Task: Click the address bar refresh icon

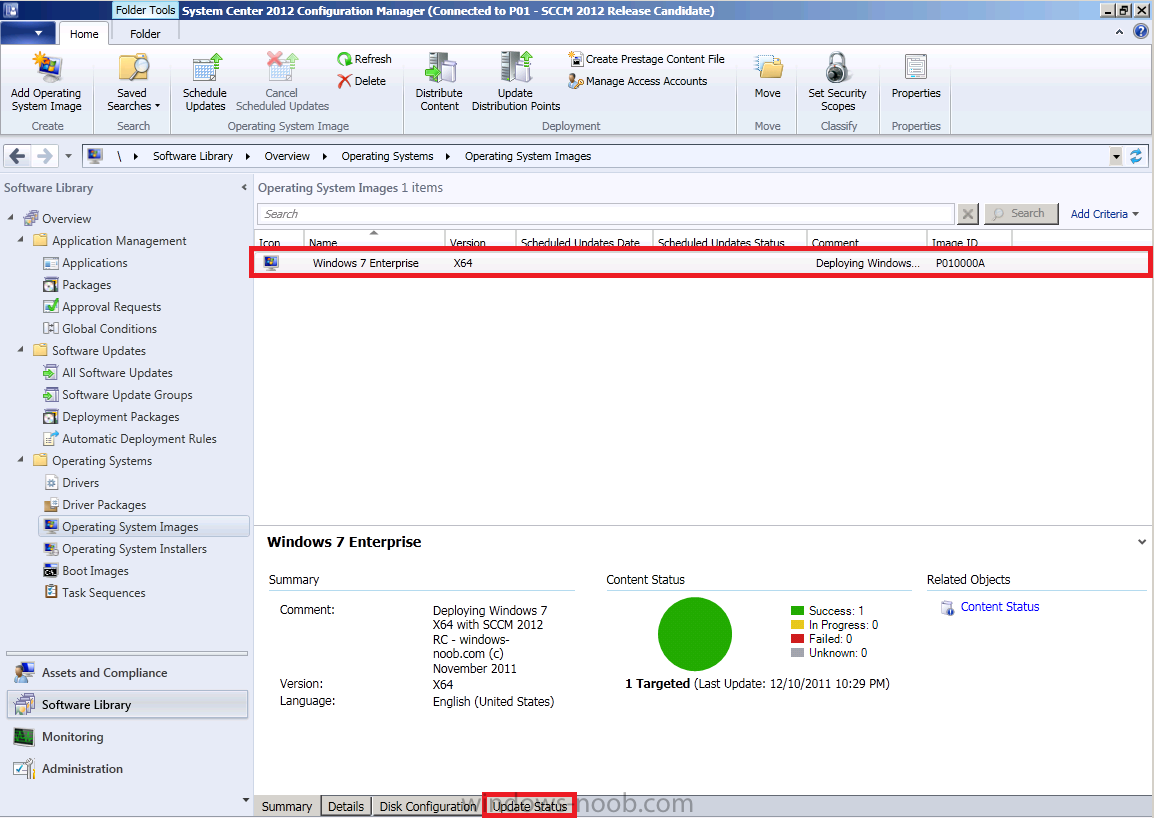Action: click(x=1136, y=156)
